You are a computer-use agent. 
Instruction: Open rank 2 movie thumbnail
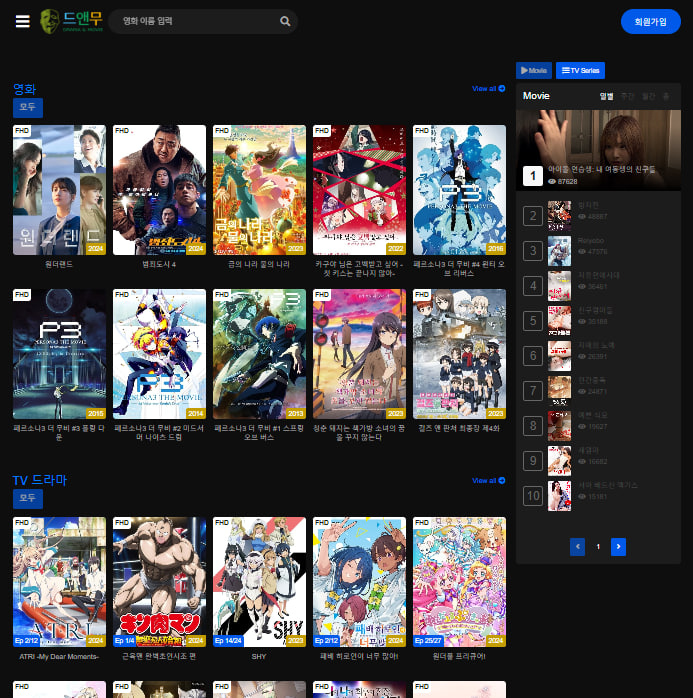click(x=559, y=216)
